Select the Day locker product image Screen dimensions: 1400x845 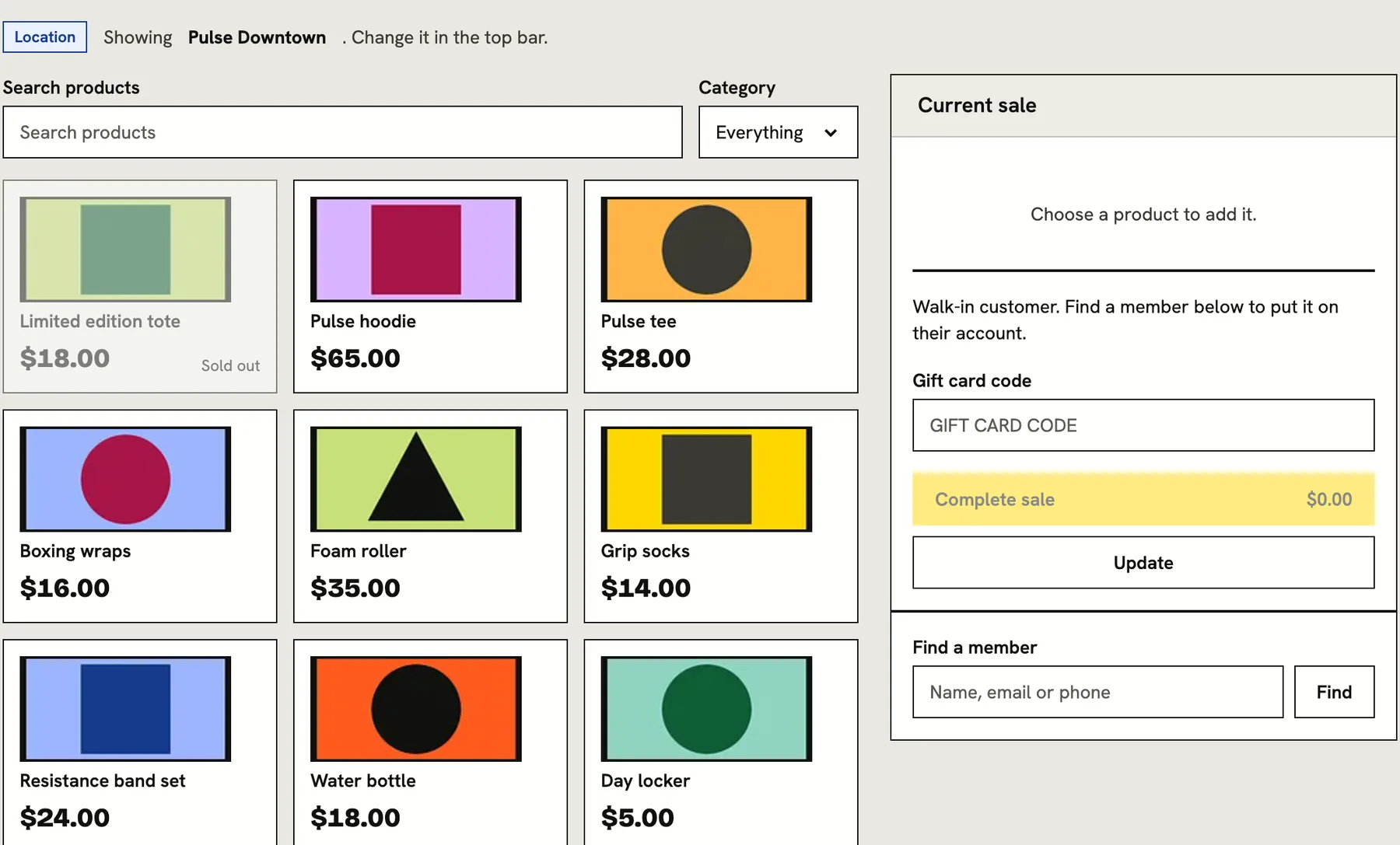click(x=706, y=709)
